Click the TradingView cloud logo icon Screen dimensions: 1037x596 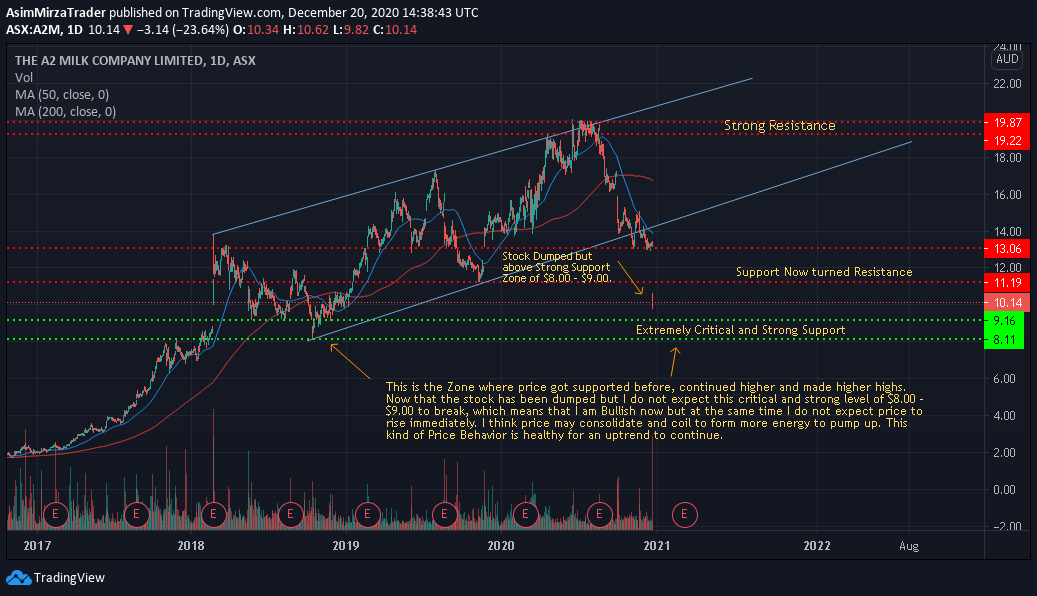tap(19, 577)
